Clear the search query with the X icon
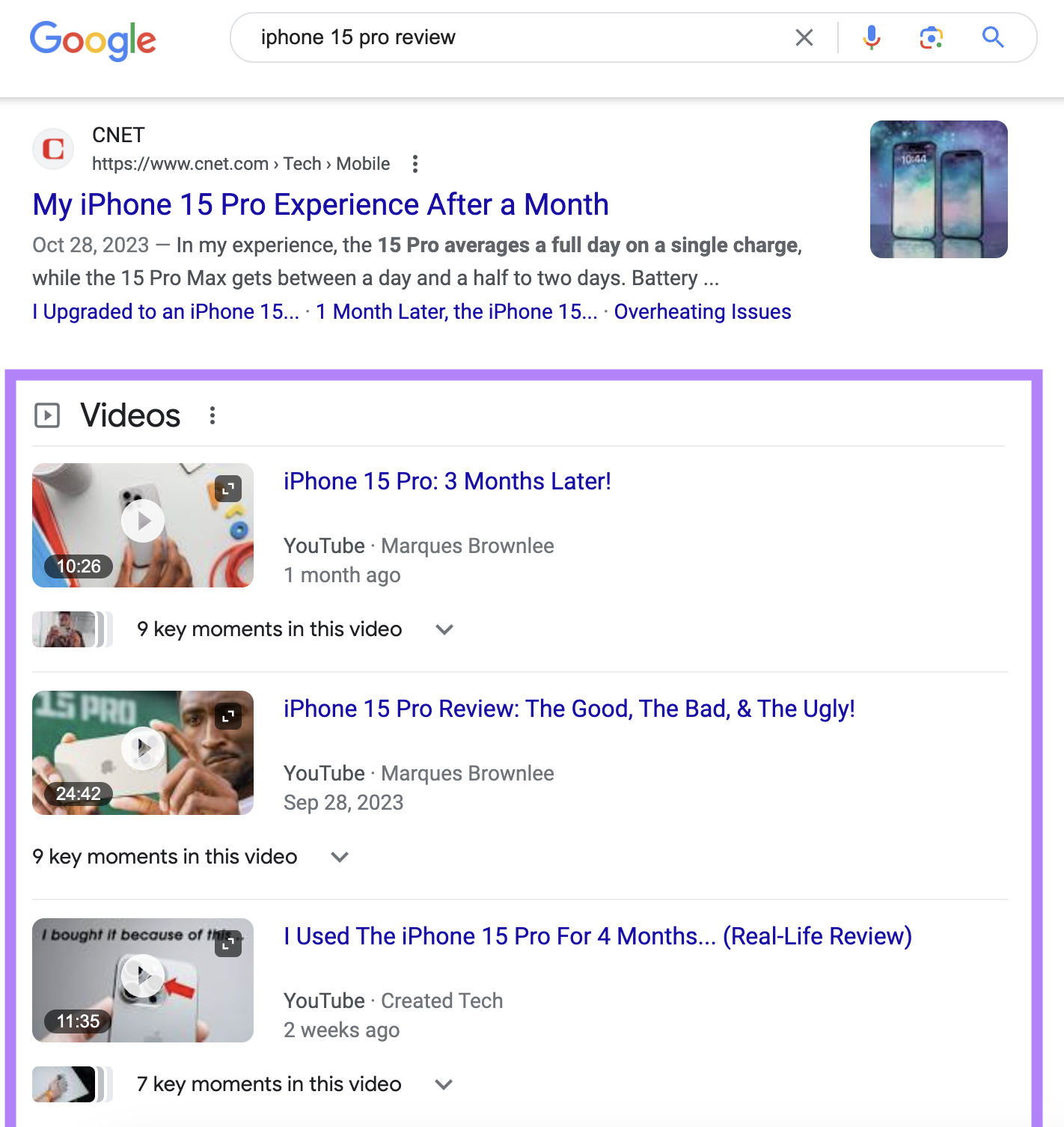The width and height of the screenshot is (1064, 1127). click(x=804, y=37)
